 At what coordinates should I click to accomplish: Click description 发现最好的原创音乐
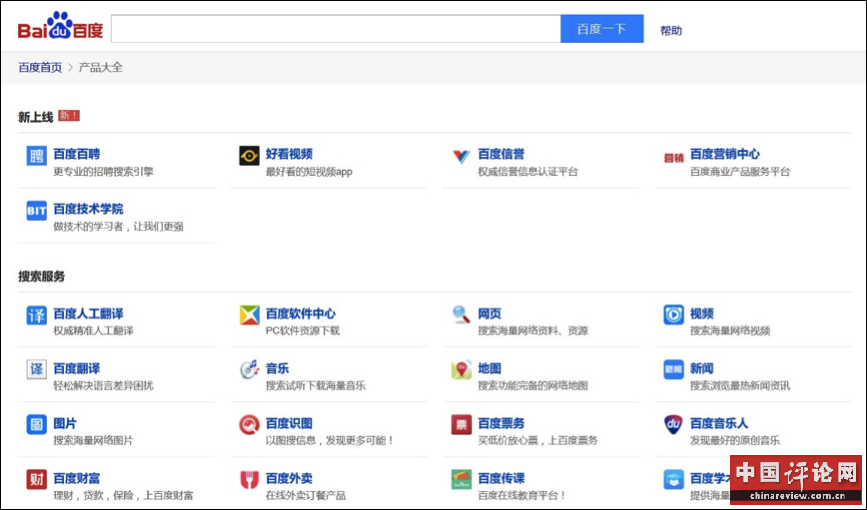tap(735, 440)
